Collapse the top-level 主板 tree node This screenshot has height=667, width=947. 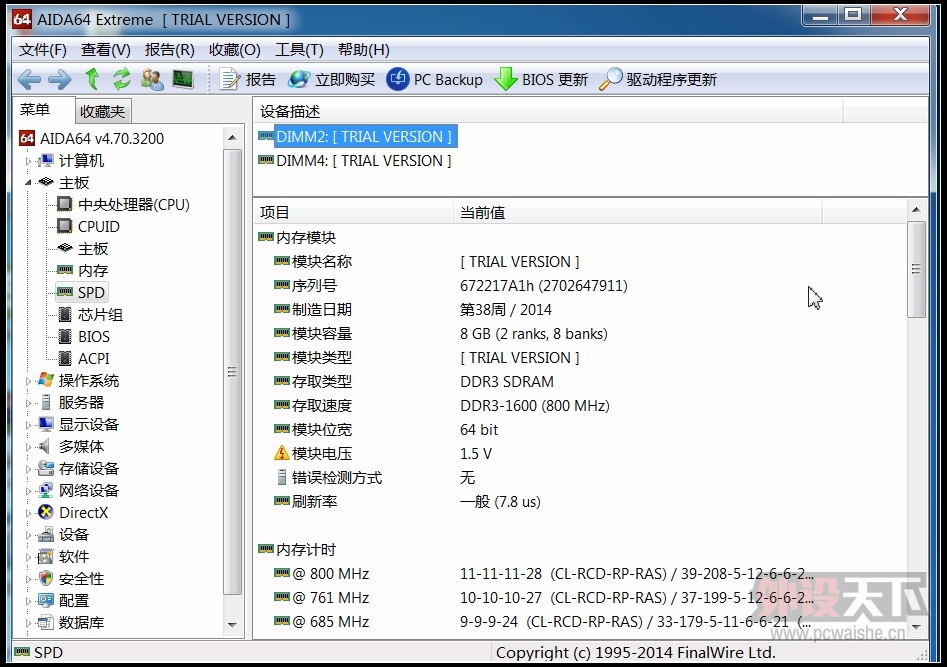[28, 182]
